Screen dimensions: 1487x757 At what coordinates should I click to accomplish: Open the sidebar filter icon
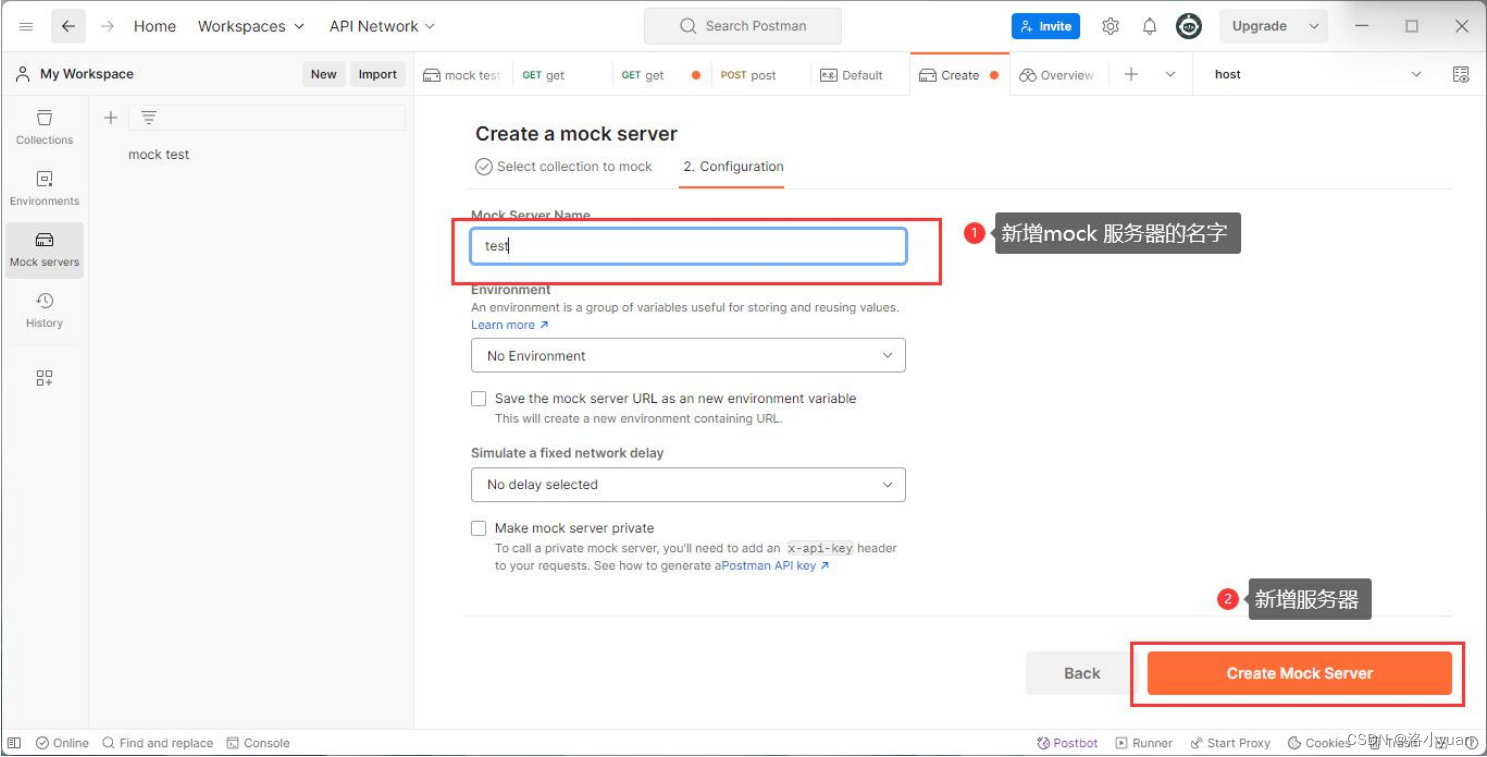tap(149, 118)
